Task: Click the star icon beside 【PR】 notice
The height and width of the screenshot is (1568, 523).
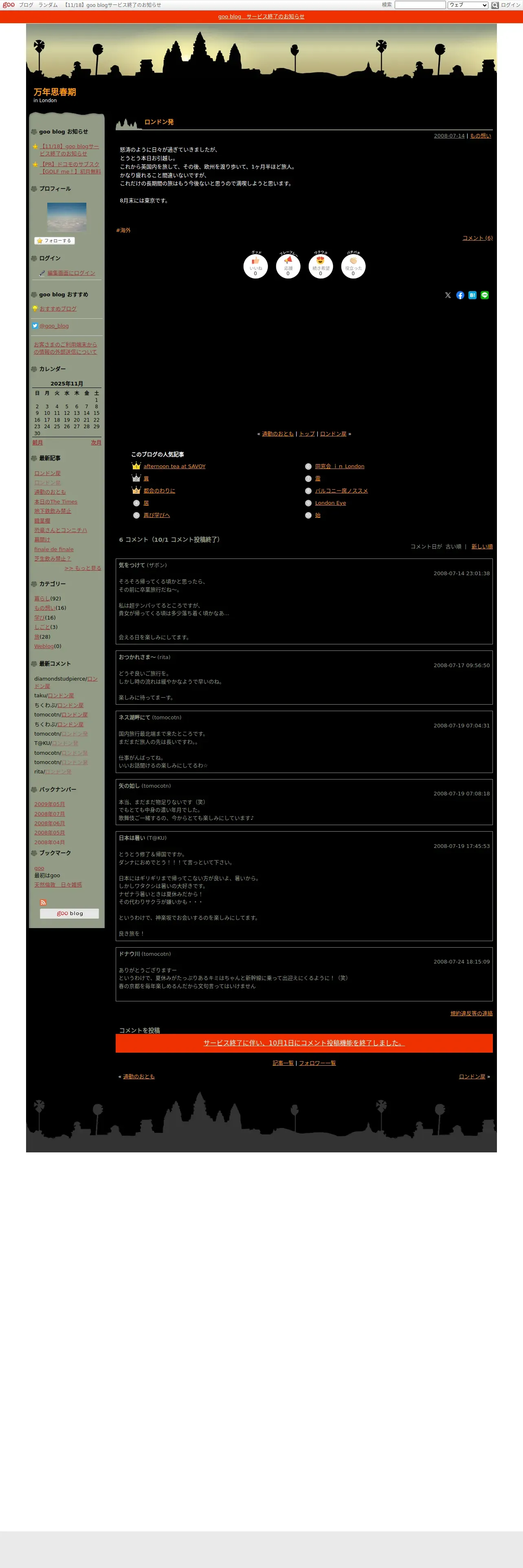Action: (x=35, y=164)
